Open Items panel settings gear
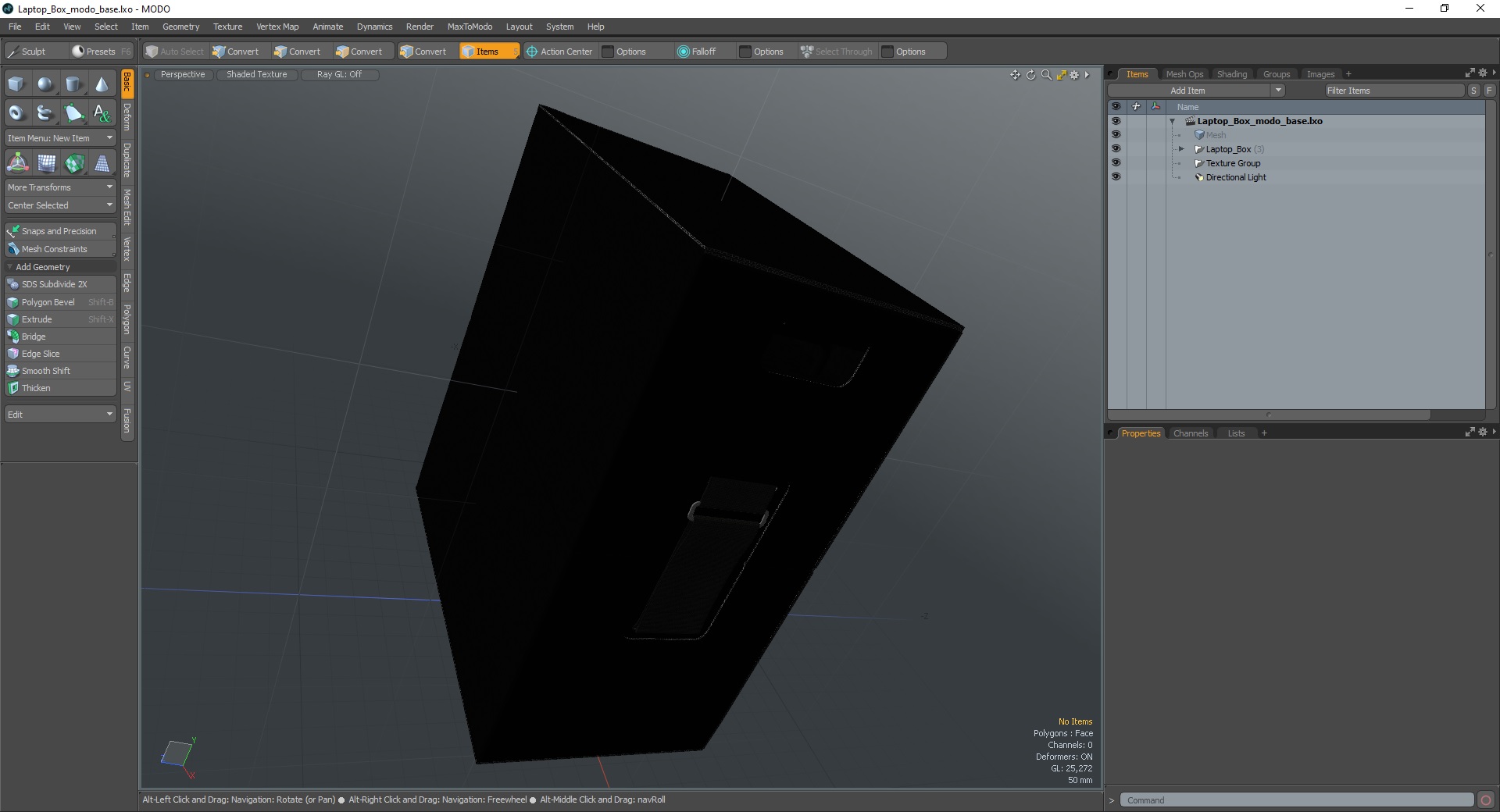The width and height of the screenshot is (1500, 812). pyautogui.click(x=1482, y=73)
